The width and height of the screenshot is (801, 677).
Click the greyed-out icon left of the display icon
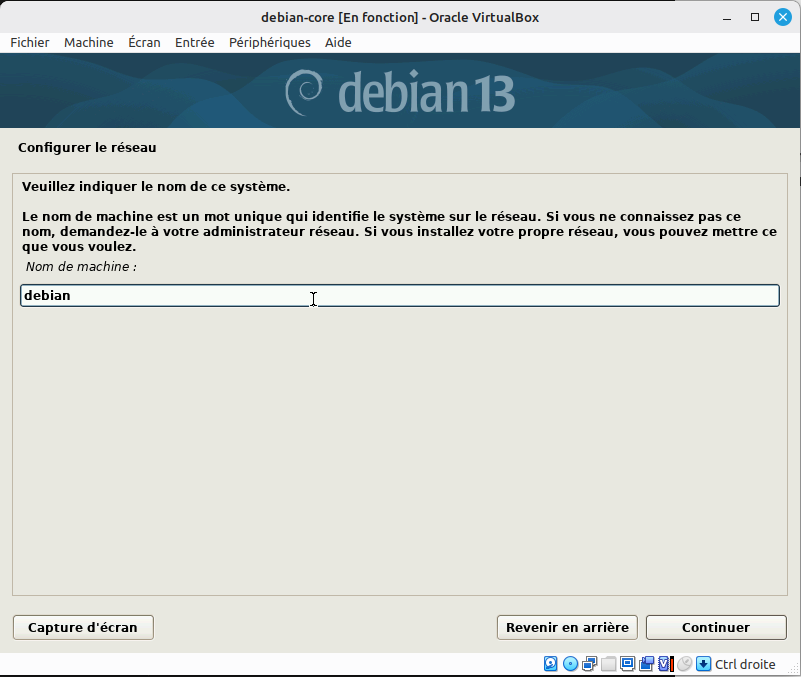point(608,664)
